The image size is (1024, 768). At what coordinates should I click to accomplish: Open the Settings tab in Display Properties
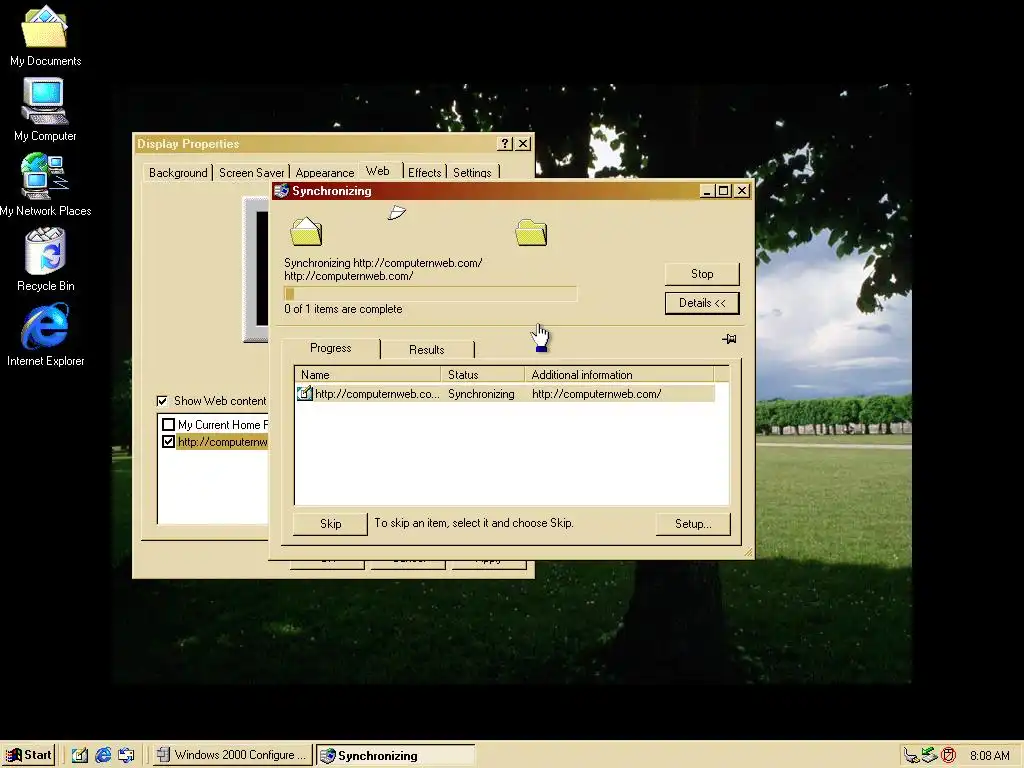point(472,172)
